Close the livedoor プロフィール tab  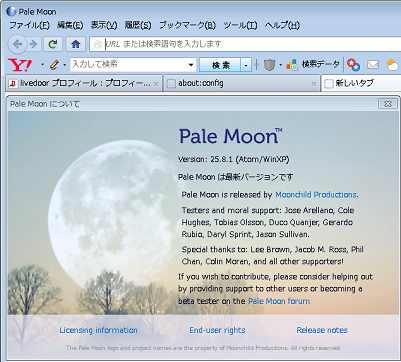click(x=156, y=84)
